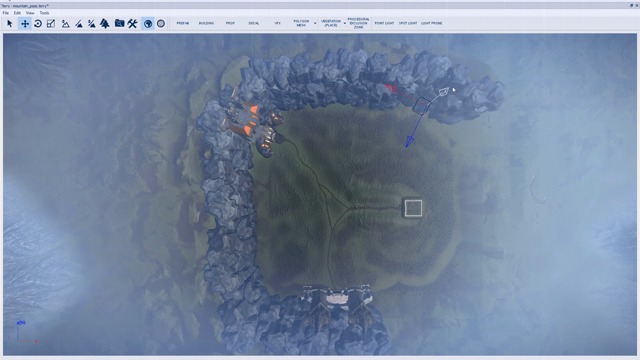Click the Procedural Exclusion Zone button

tap(358, 23)
